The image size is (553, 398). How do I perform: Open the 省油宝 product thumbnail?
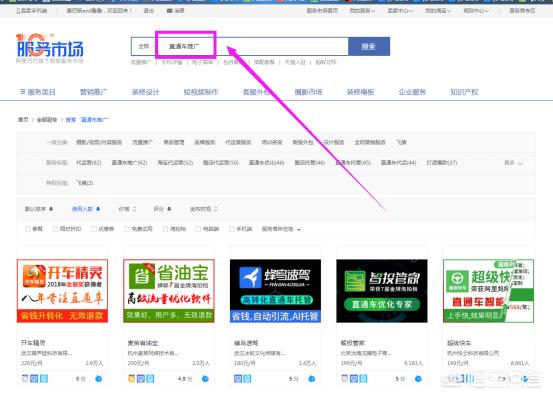point(169,291)
